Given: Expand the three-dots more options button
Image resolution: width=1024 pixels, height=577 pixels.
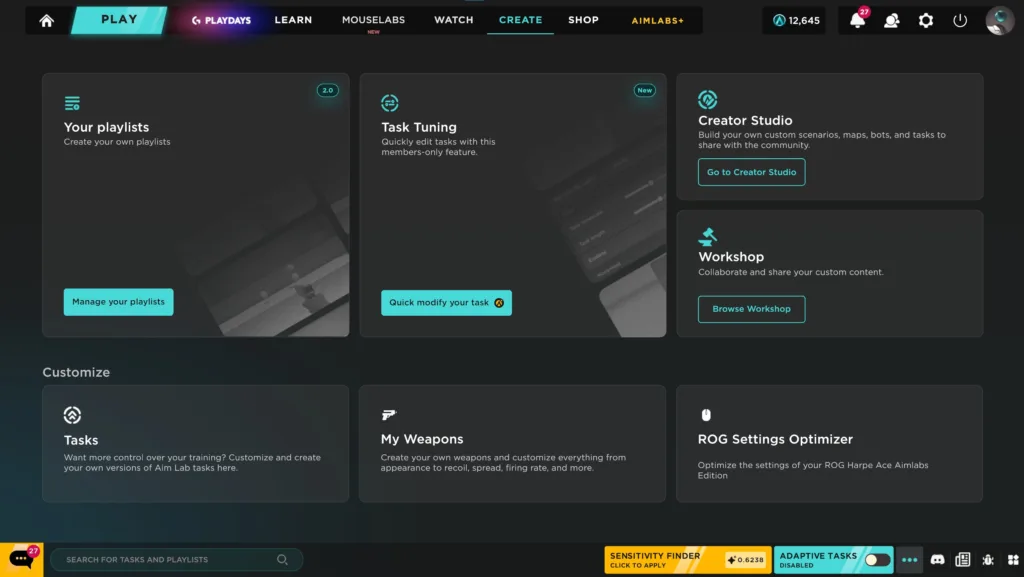Looking at the screenshot, I should click(x=909, y=560).
